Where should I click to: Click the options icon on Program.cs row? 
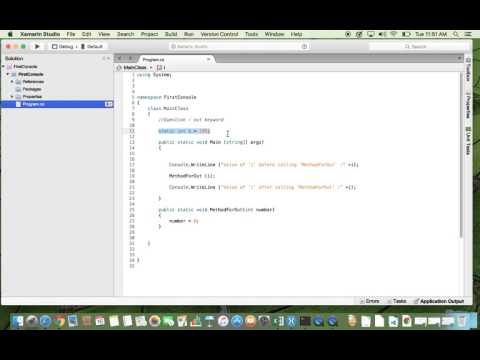pyautogui.click(x=109, y=104)
